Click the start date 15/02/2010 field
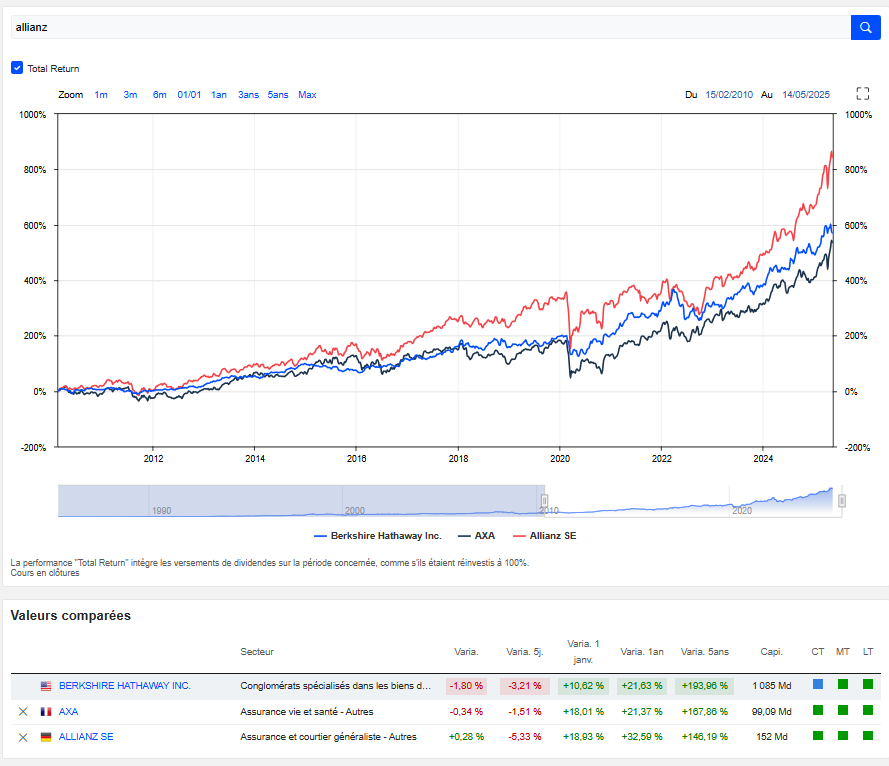The height and width of the screenshot is (766, 889). (x=729, y=95)
